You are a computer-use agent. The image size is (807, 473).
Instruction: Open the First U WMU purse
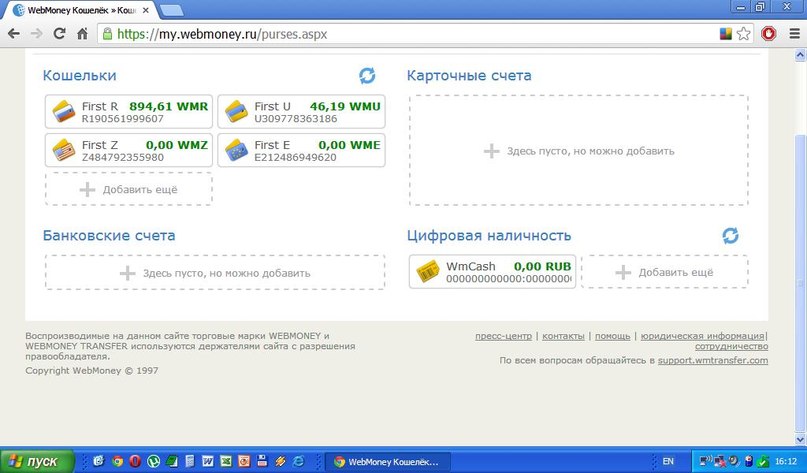click(x=301, y=112)
